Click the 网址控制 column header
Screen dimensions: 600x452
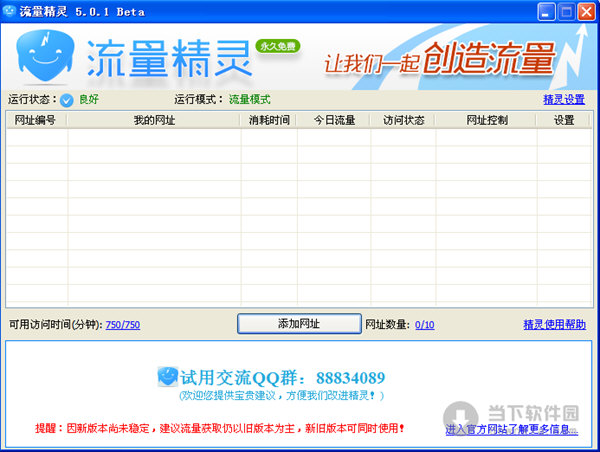pos(486,120)
